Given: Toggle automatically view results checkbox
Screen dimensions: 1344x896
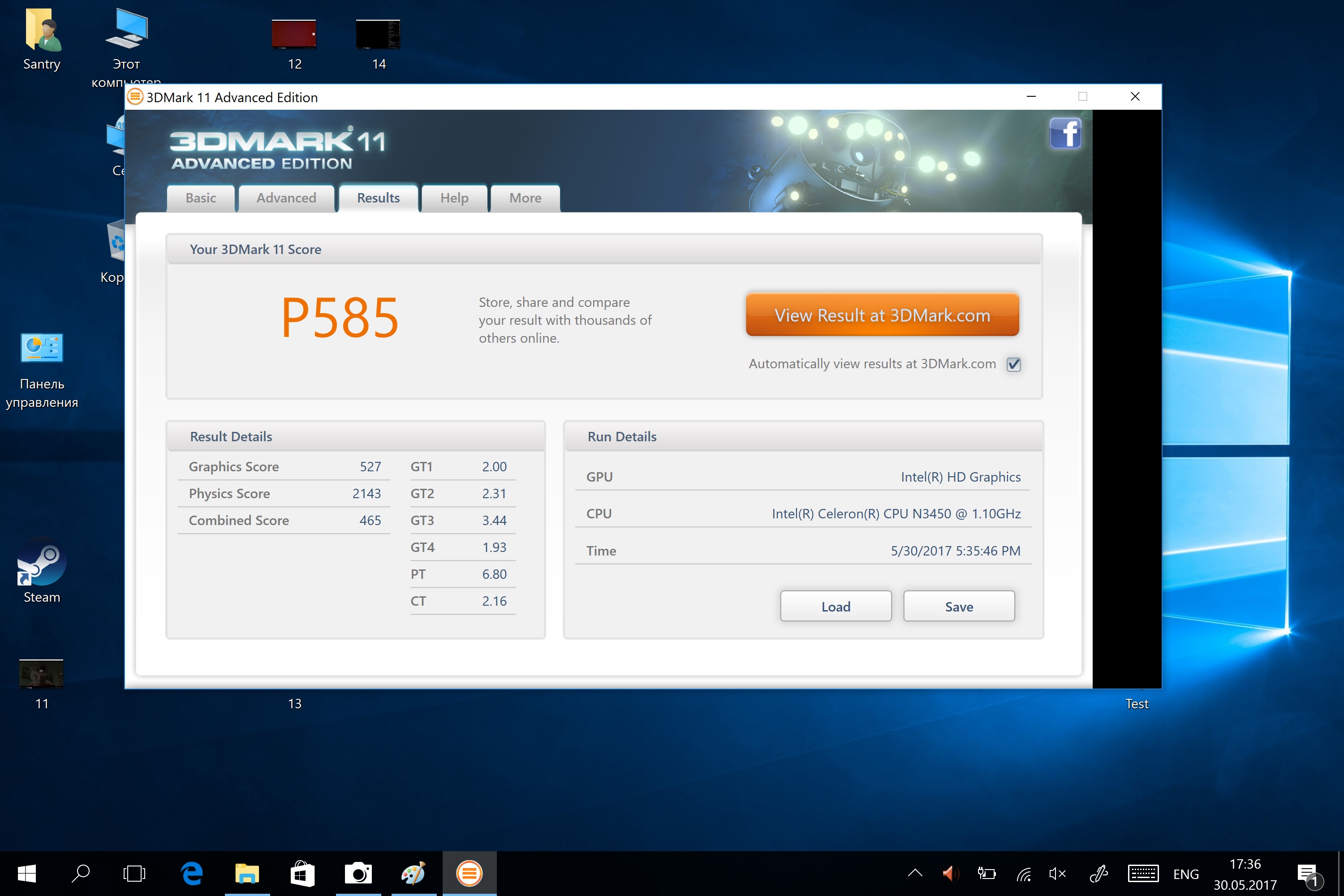Looking at the screenshot, I should 1014,364.
